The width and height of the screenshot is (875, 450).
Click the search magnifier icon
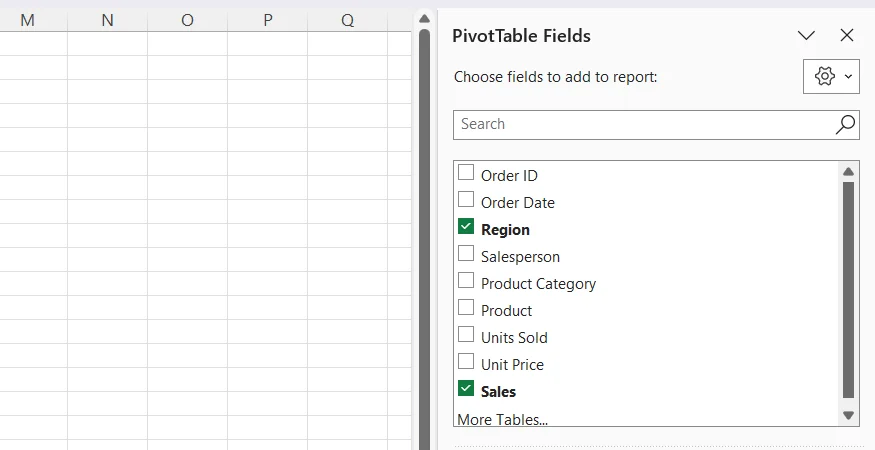(845, 125)
